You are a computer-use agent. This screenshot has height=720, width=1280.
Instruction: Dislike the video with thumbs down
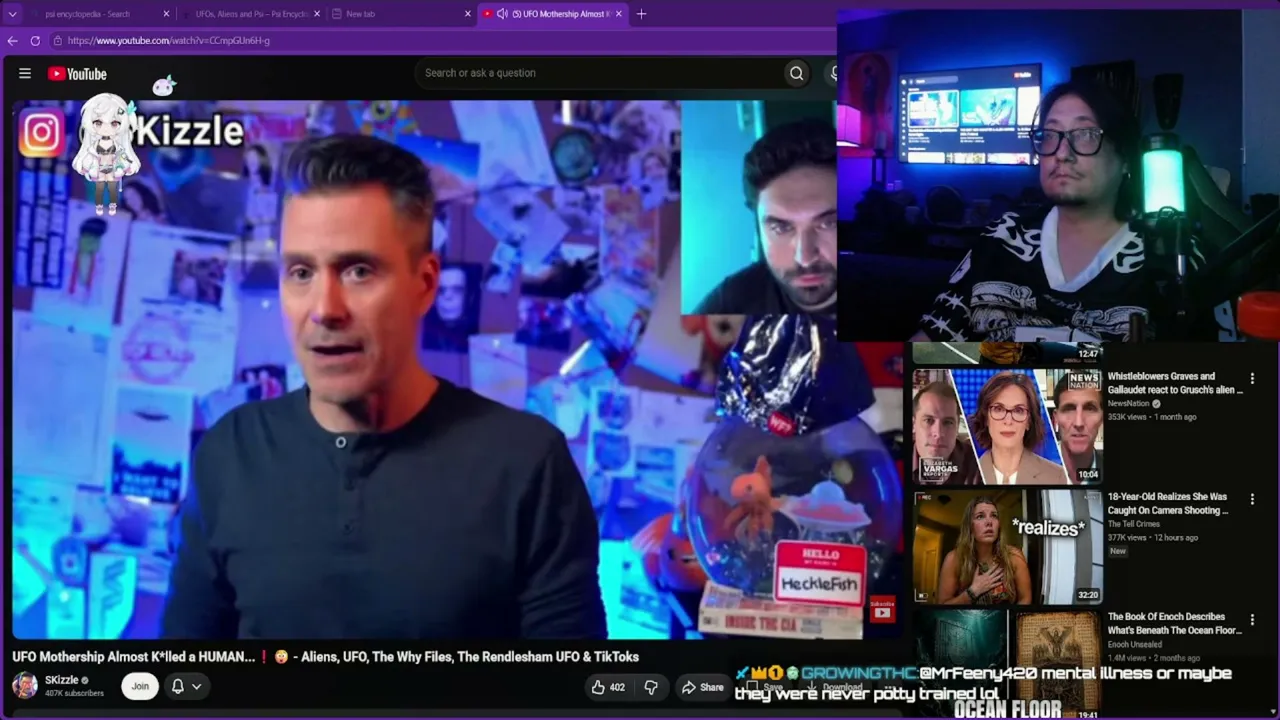(x=651, y=687)
